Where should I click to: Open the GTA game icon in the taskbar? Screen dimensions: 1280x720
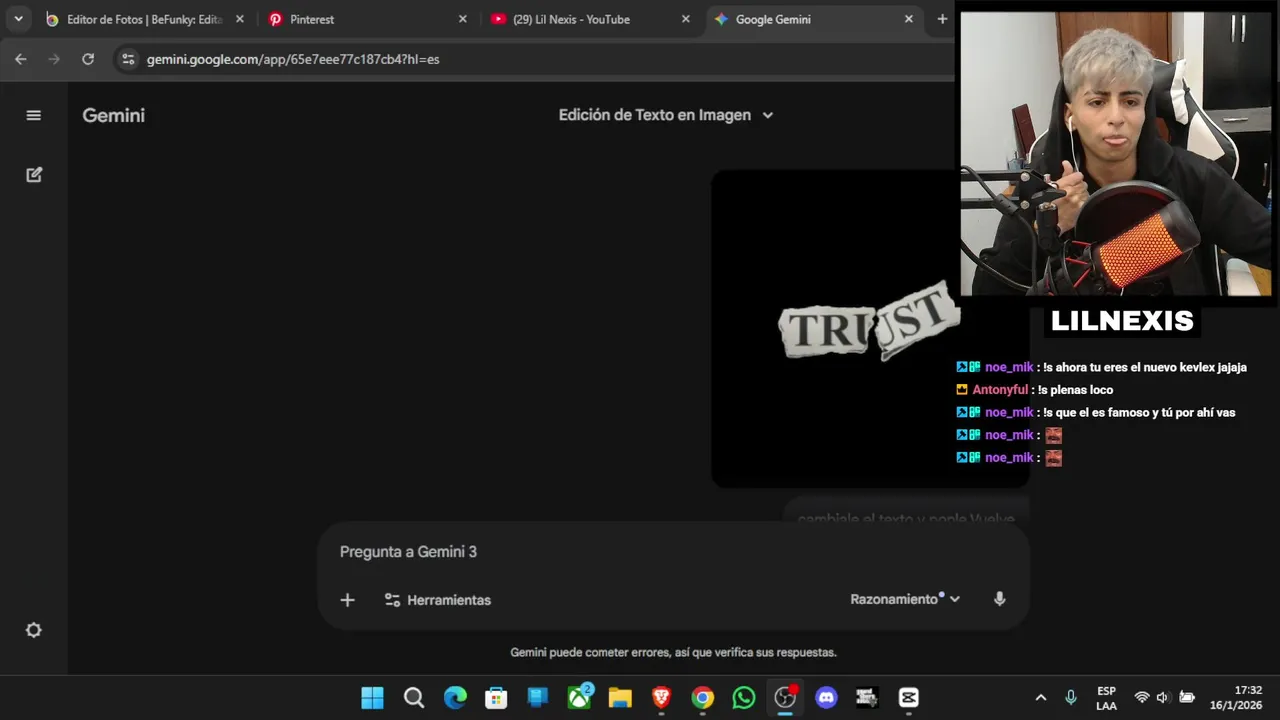point(867,698)
